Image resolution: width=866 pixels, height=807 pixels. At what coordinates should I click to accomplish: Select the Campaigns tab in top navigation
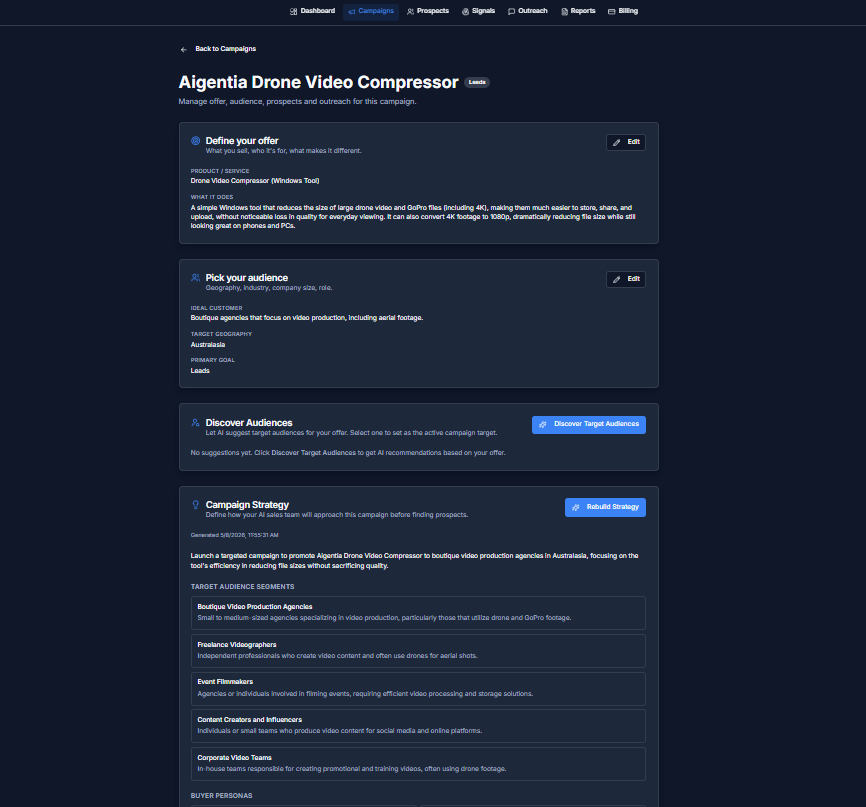point(371,11)
